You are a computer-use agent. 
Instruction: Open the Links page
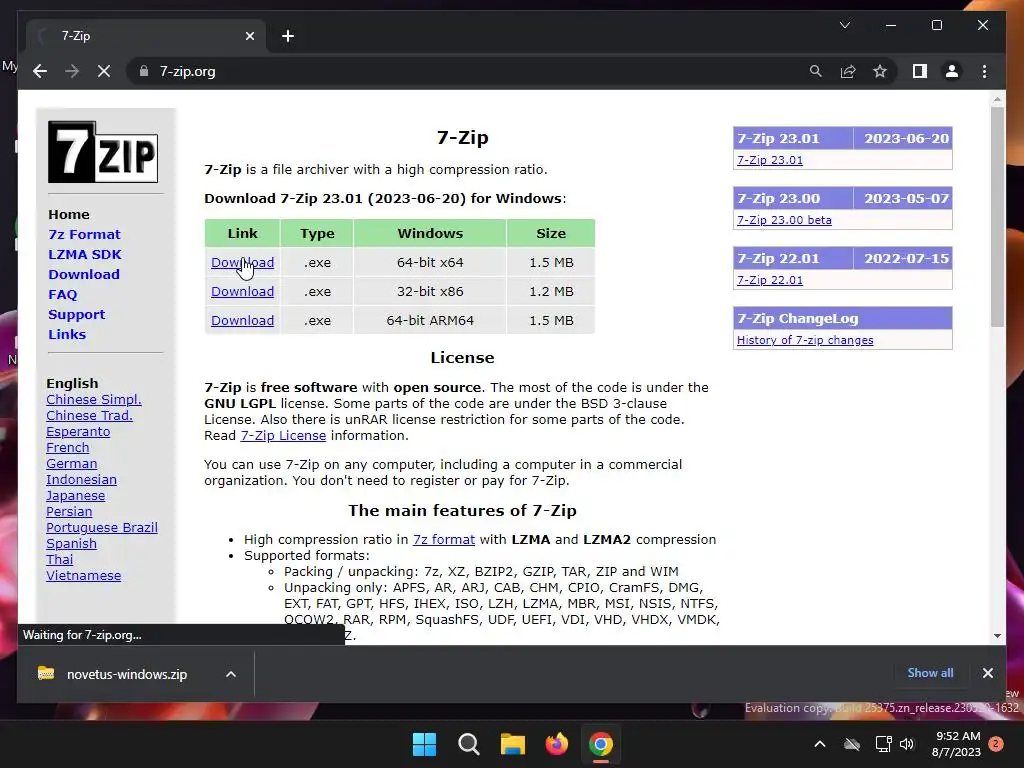click(67, 334)
